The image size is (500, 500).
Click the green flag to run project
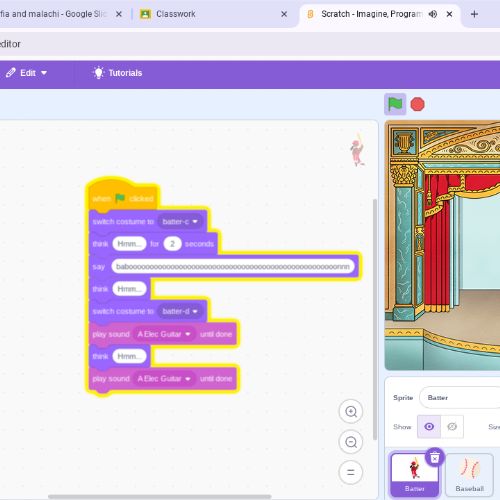[x=395, y=104]
